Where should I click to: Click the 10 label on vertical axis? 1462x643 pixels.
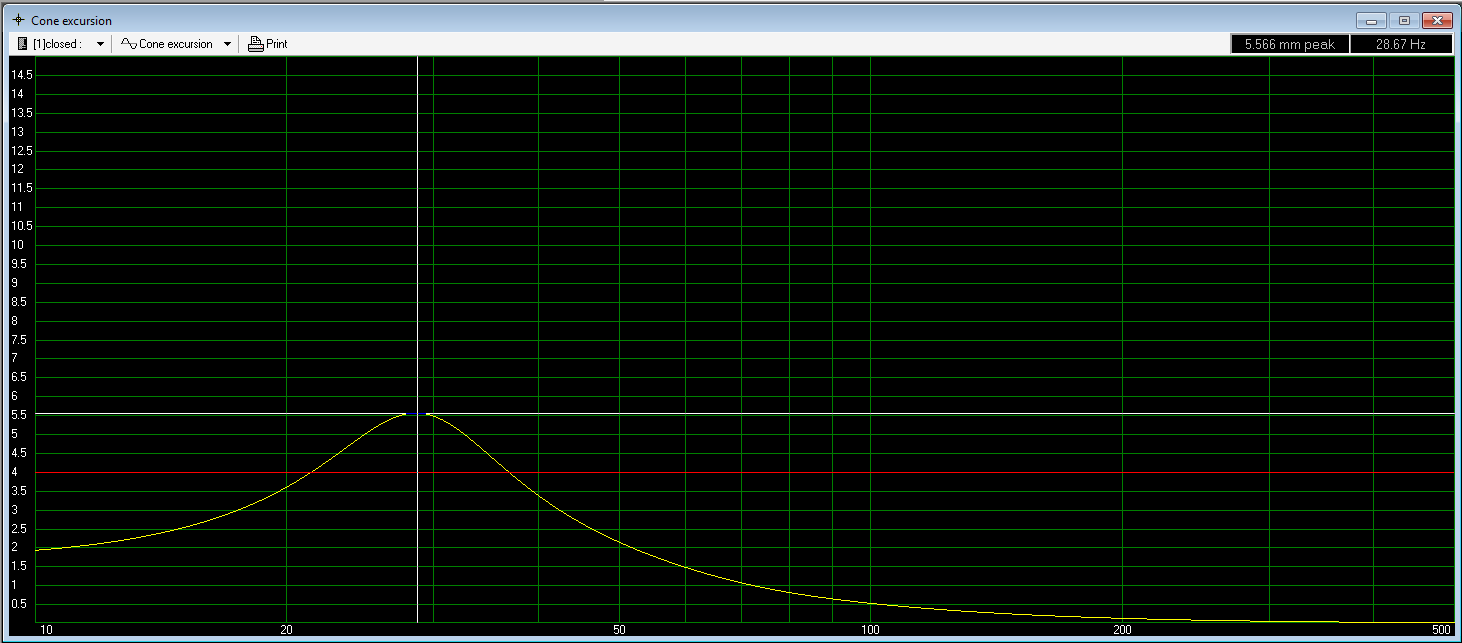click(x=17, y=245)
